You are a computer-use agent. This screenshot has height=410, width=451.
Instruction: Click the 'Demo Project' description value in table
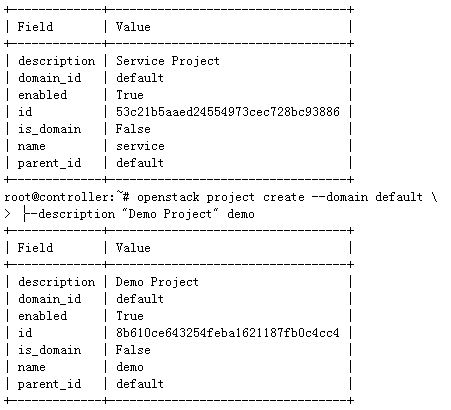(157, 282)
